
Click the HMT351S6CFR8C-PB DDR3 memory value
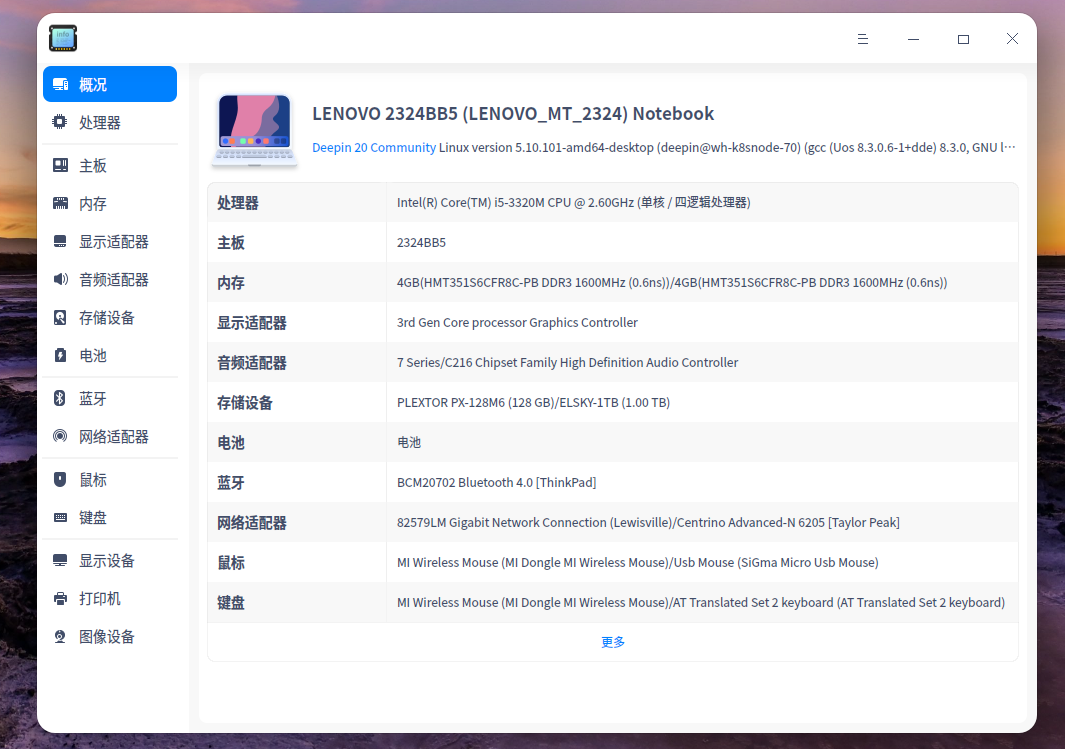pos(672,282)
